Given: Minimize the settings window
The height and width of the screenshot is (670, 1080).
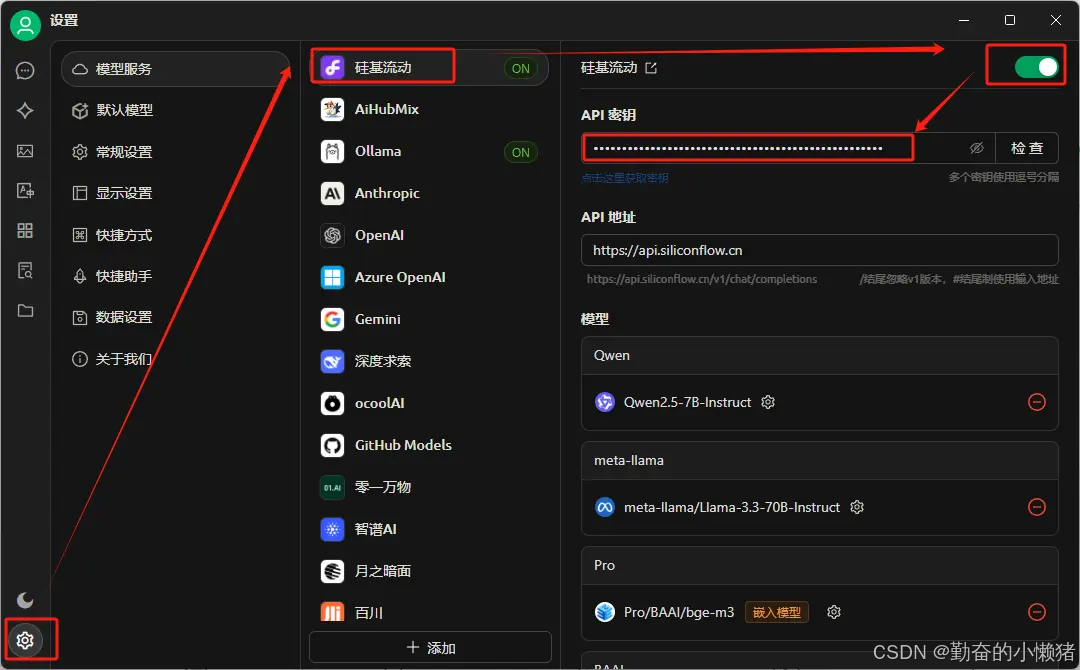Looking at the screenshot, I should [964, 20].
